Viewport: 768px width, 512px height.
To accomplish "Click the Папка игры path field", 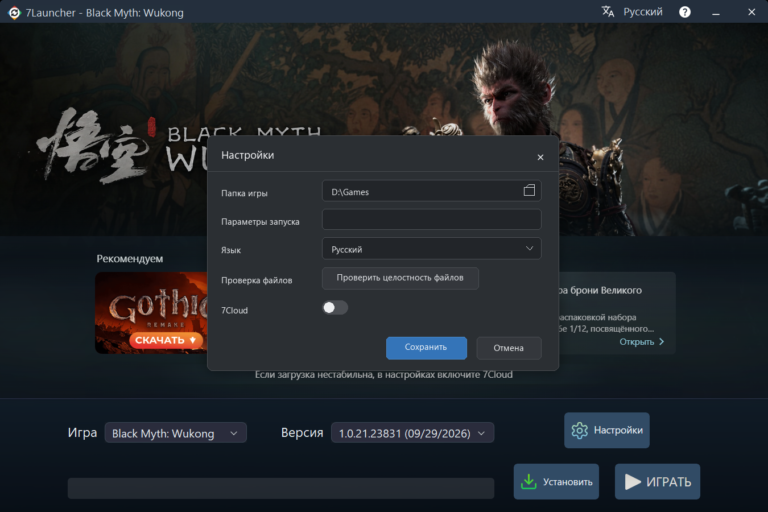I will click(432, 191).
